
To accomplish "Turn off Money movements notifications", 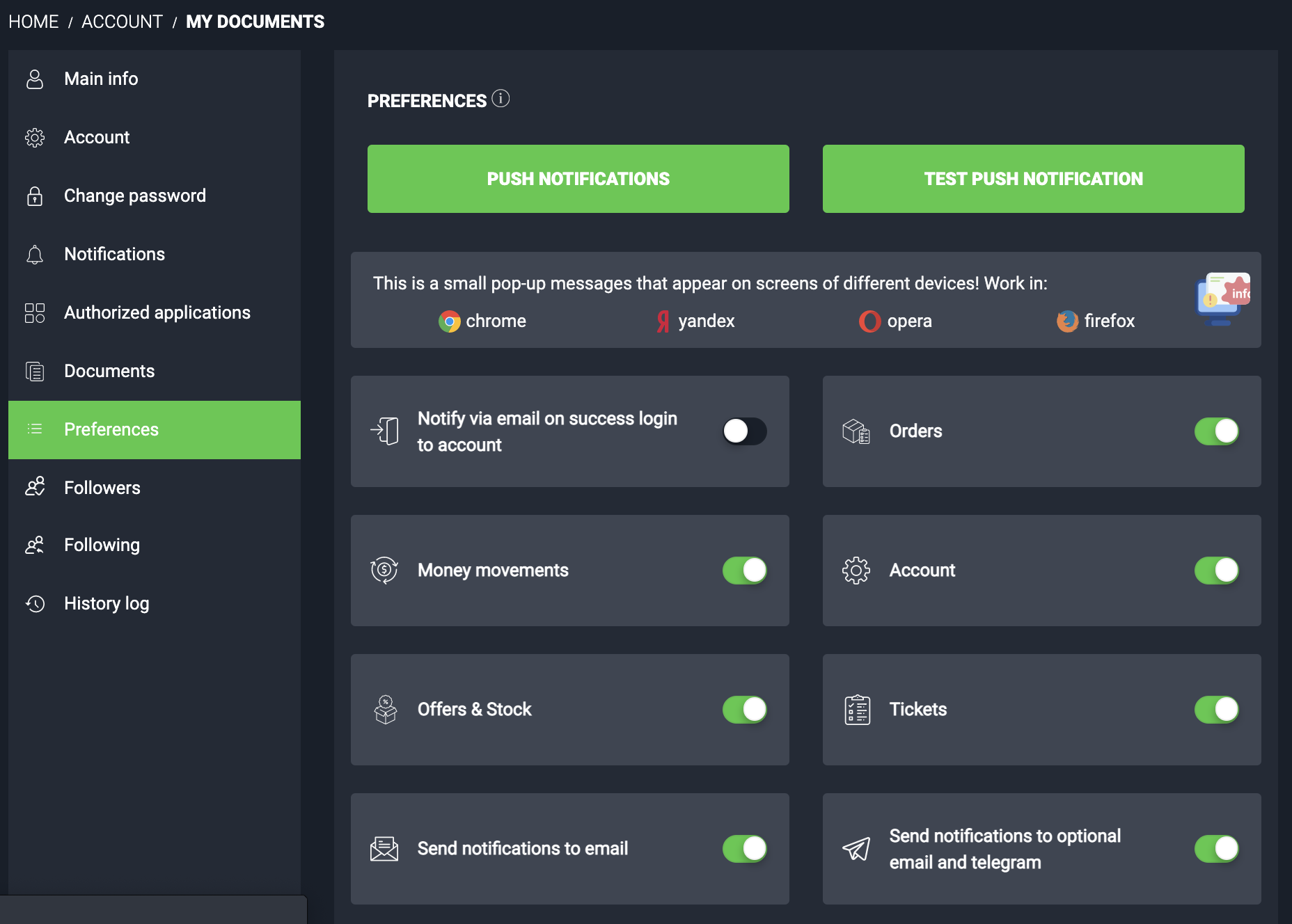I will pos(744,571).
